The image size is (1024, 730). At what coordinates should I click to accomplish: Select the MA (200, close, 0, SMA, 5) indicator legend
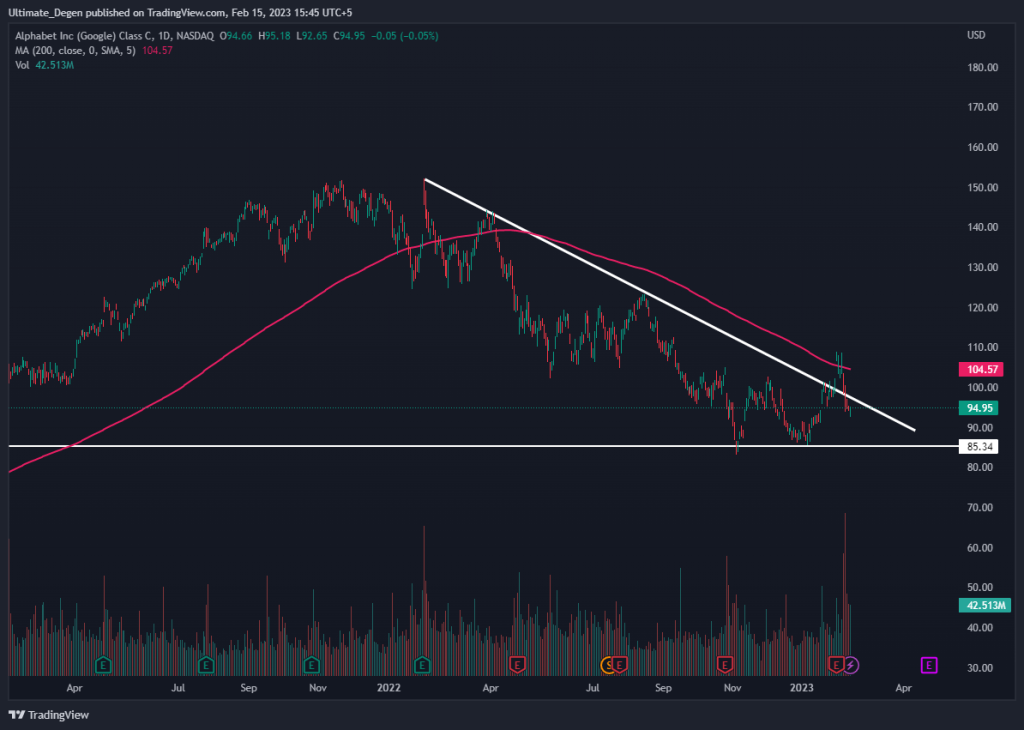coord(75,50)
